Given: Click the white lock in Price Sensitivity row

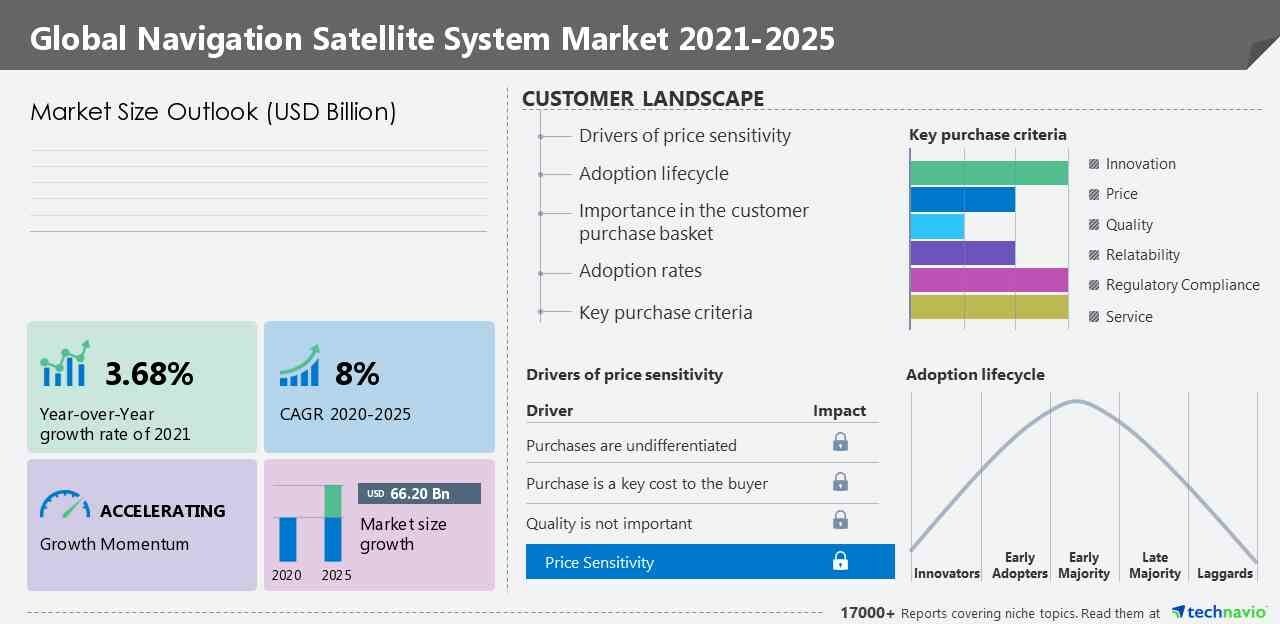Looking at the screenshot, I should [x=840, y=562].
